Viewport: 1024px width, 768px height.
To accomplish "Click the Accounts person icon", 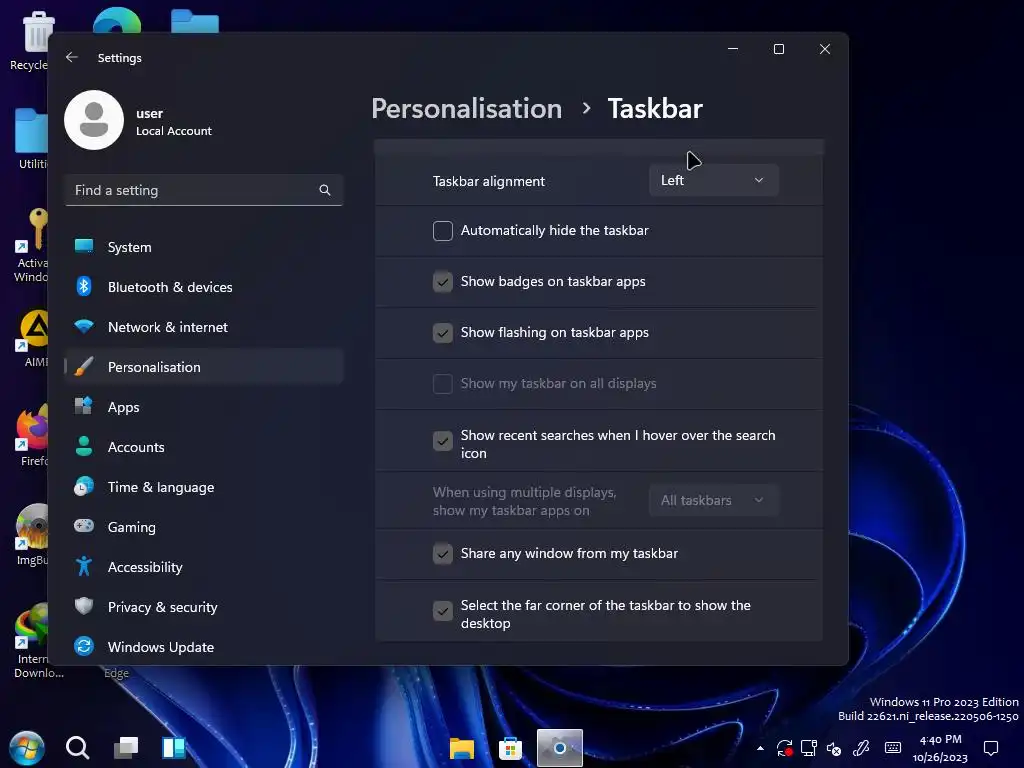I will coord(84,446).
